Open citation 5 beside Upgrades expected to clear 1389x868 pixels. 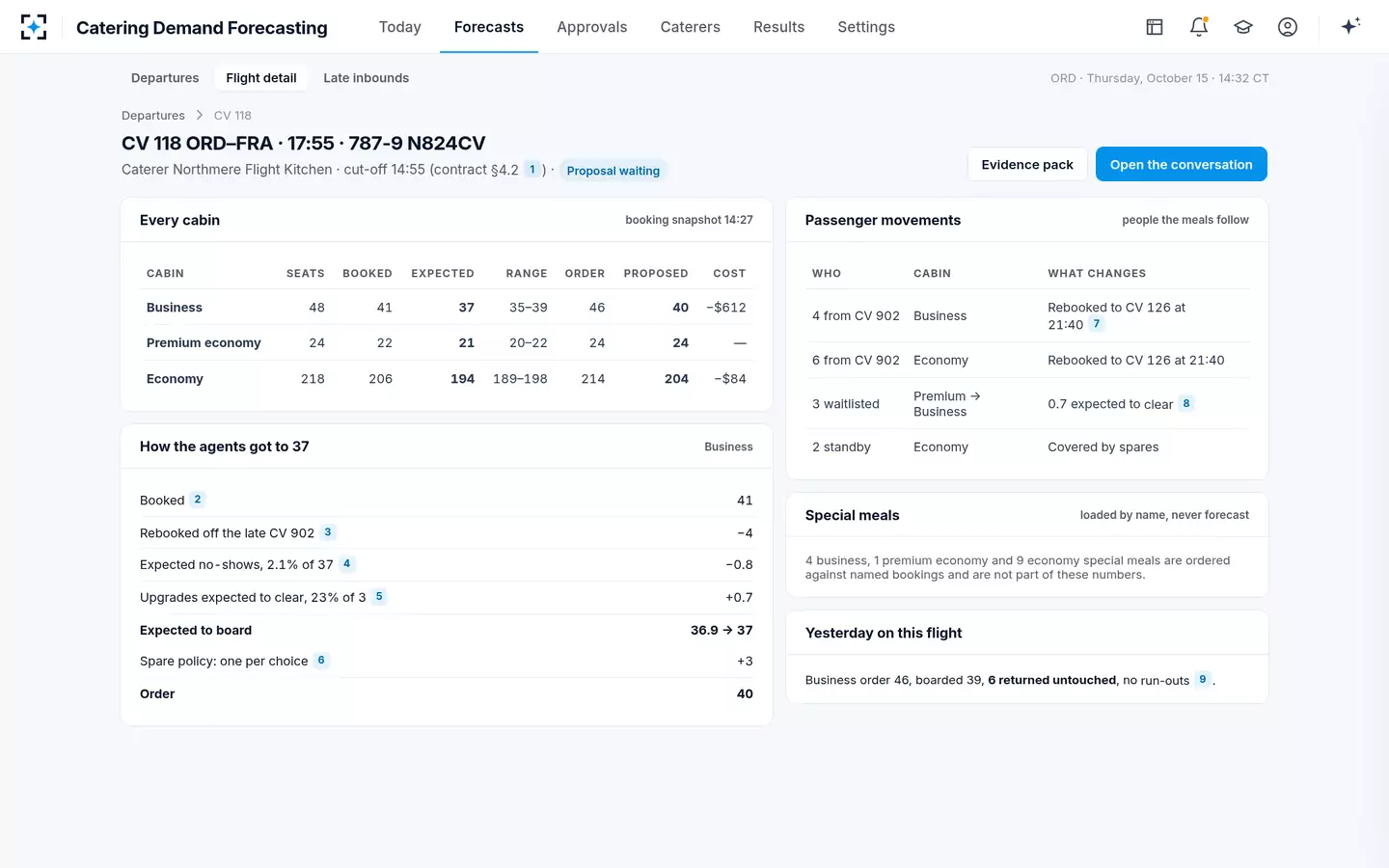tap(379, 597)
